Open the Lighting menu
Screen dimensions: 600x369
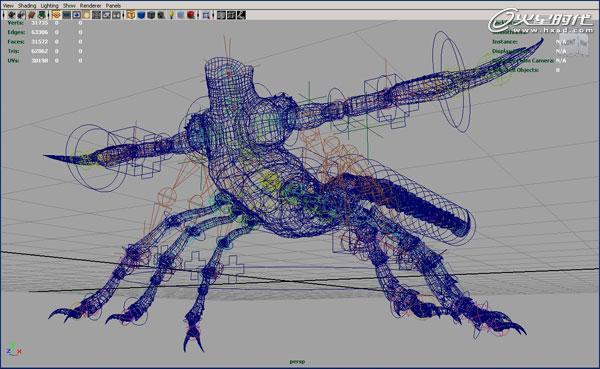click(x=49, y=5)
